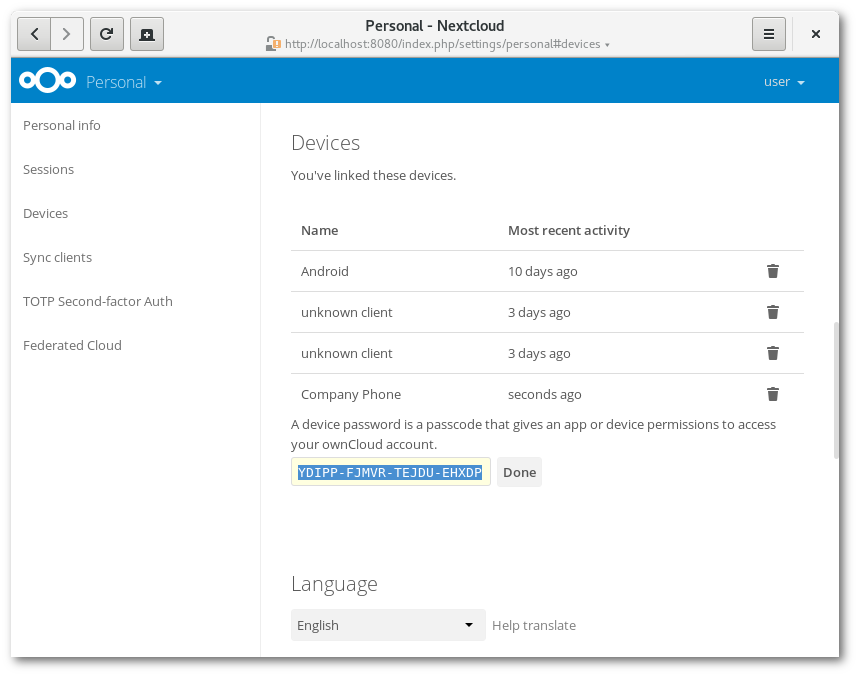Viewport: 858px width, 676px height.
Task: Select the device password text field
Action: [390, 471]
